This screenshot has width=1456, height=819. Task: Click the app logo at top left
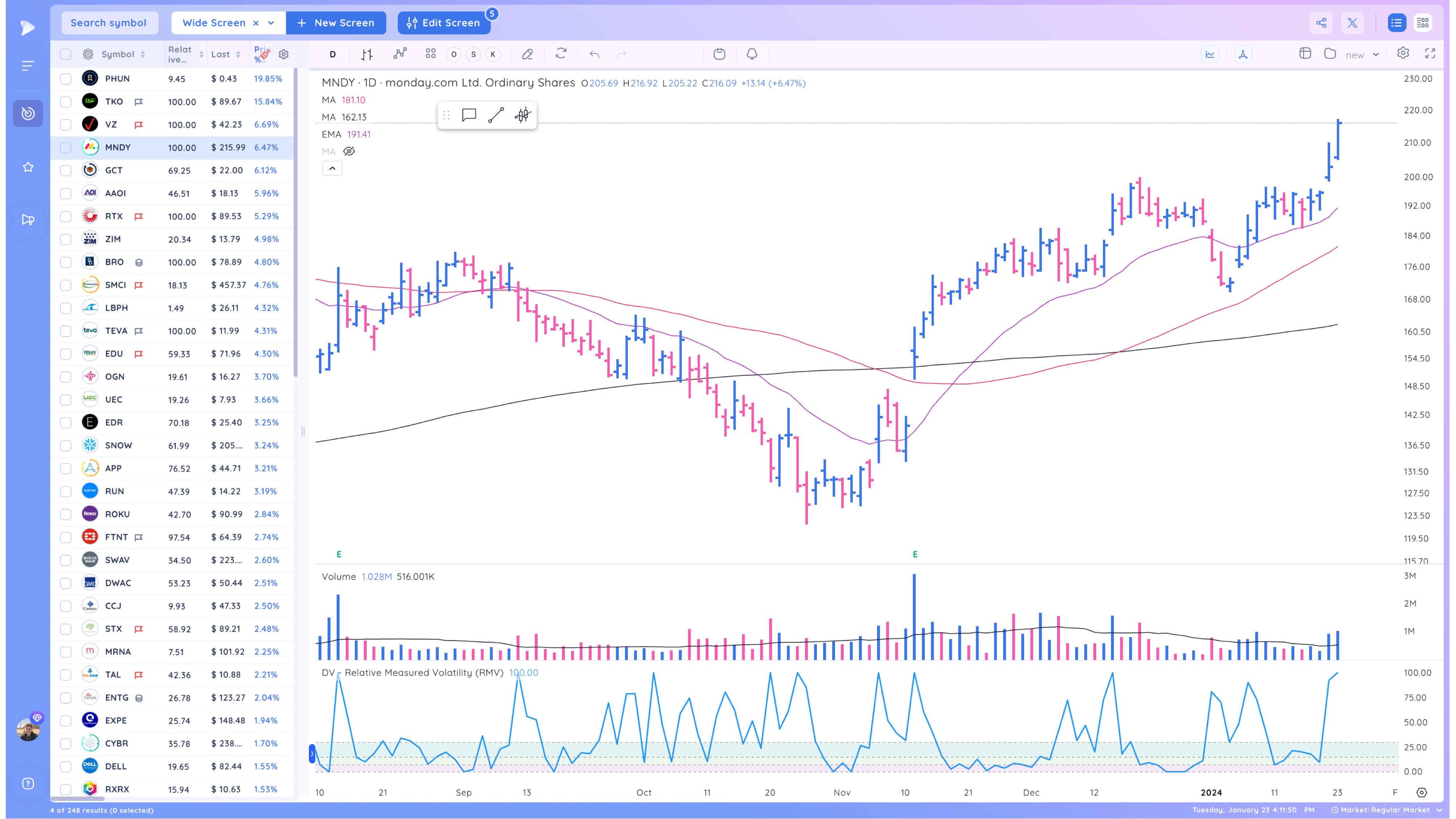tap(27, 28)
